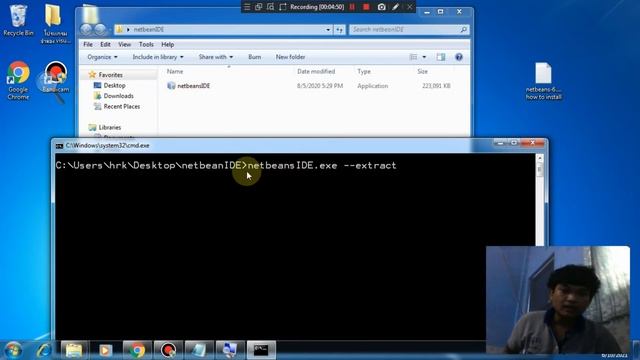Click the rectangle-area icon in recording bar

click(282, 7)
